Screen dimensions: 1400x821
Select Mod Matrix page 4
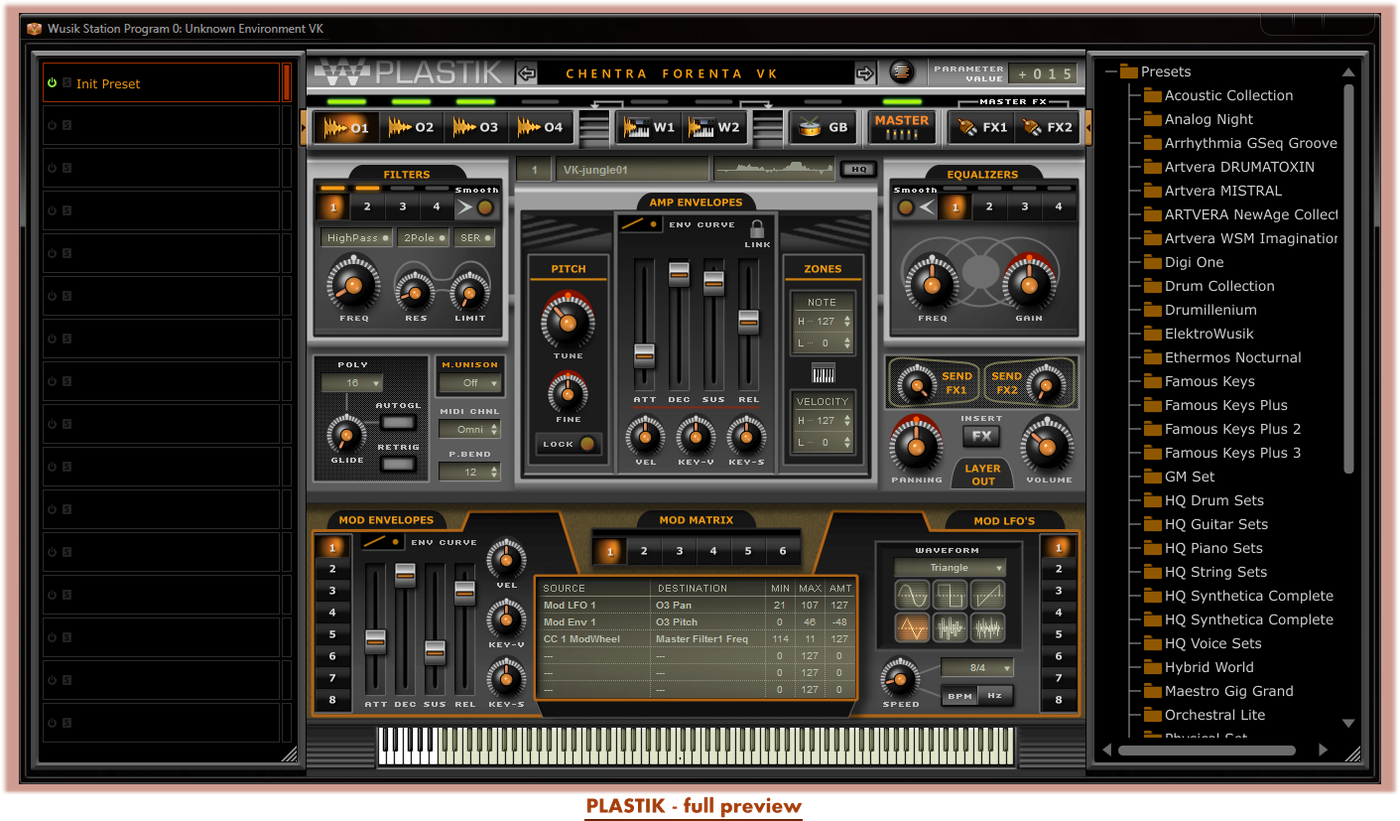713,551
